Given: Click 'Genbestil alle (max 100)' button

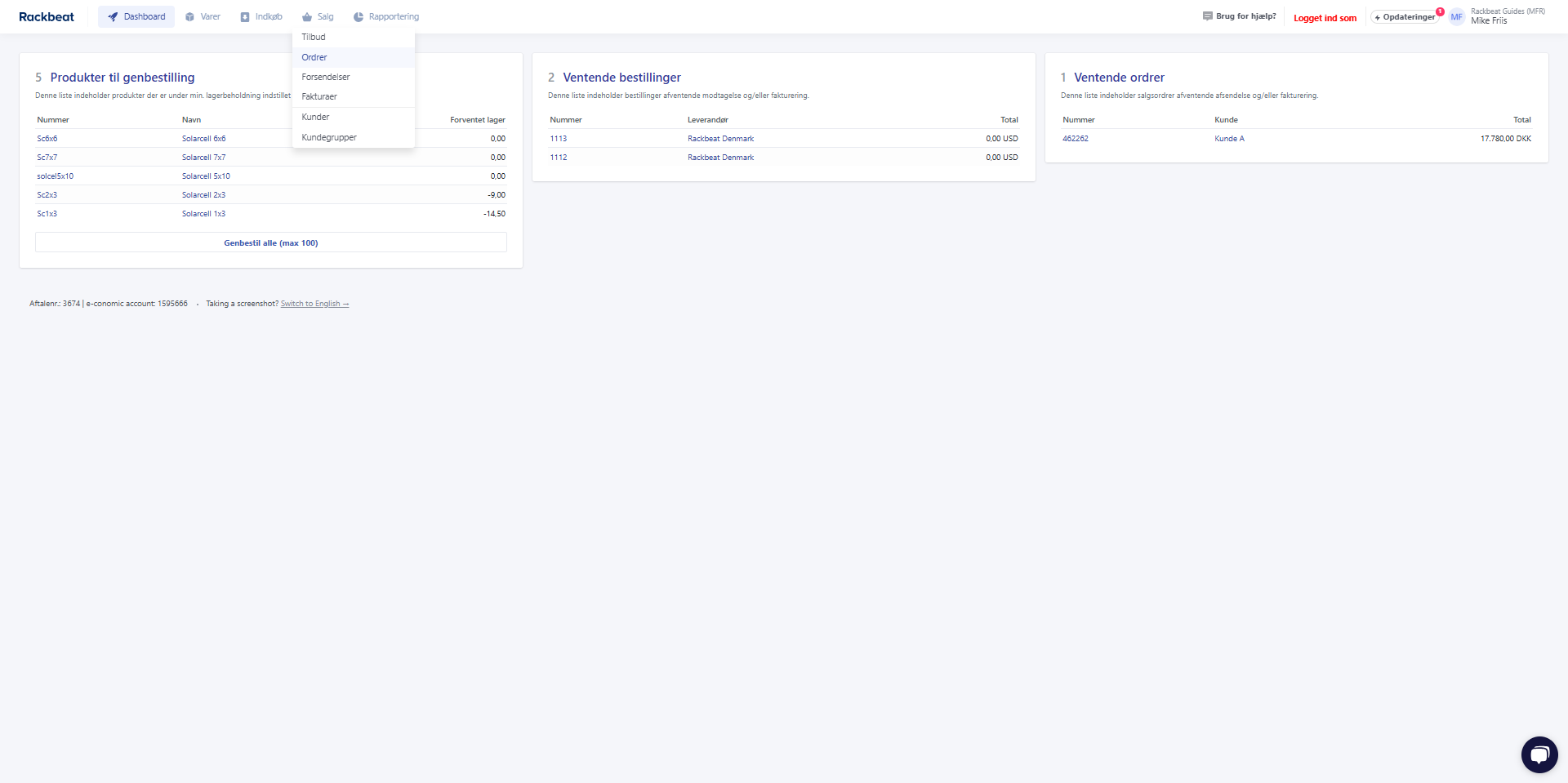Looking at the screenshot, I should tap(271, 242).
